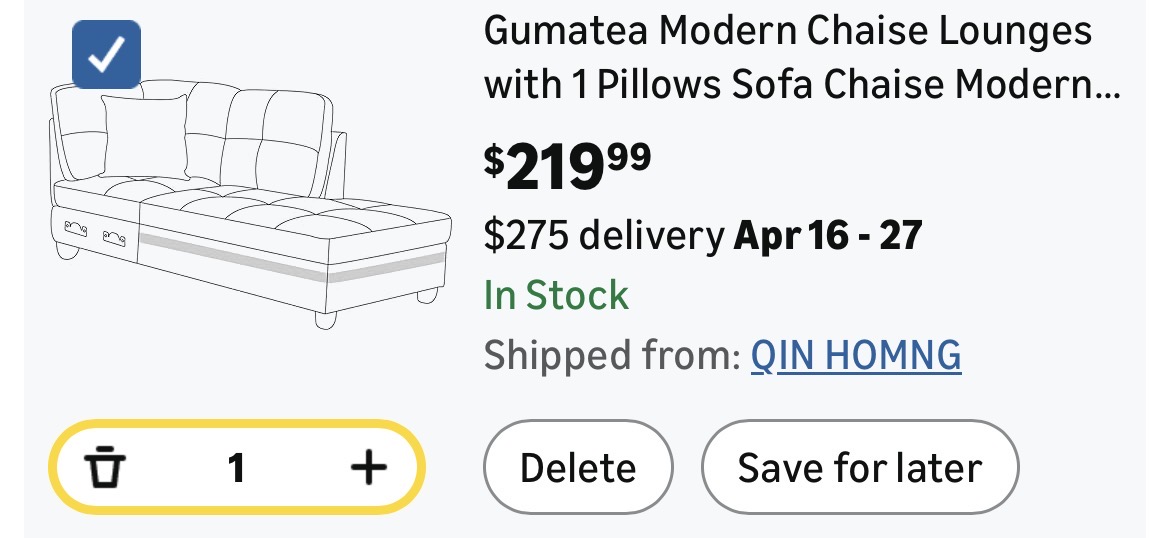1170x538 pixels.
Task: Click the sofa drawer handles in the image
Action: pos(97,232)
